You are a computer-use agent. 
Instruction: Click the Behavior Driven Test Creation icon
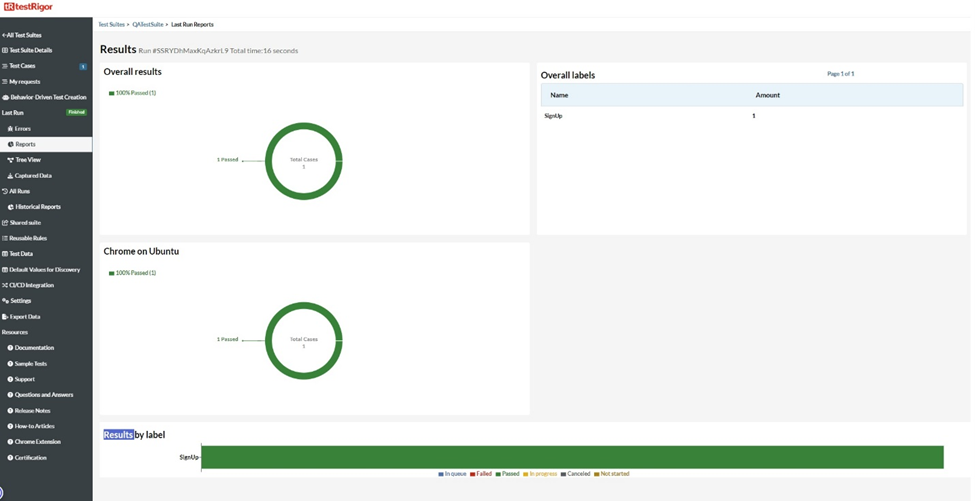pyautogui.click(x=6, y=98)
